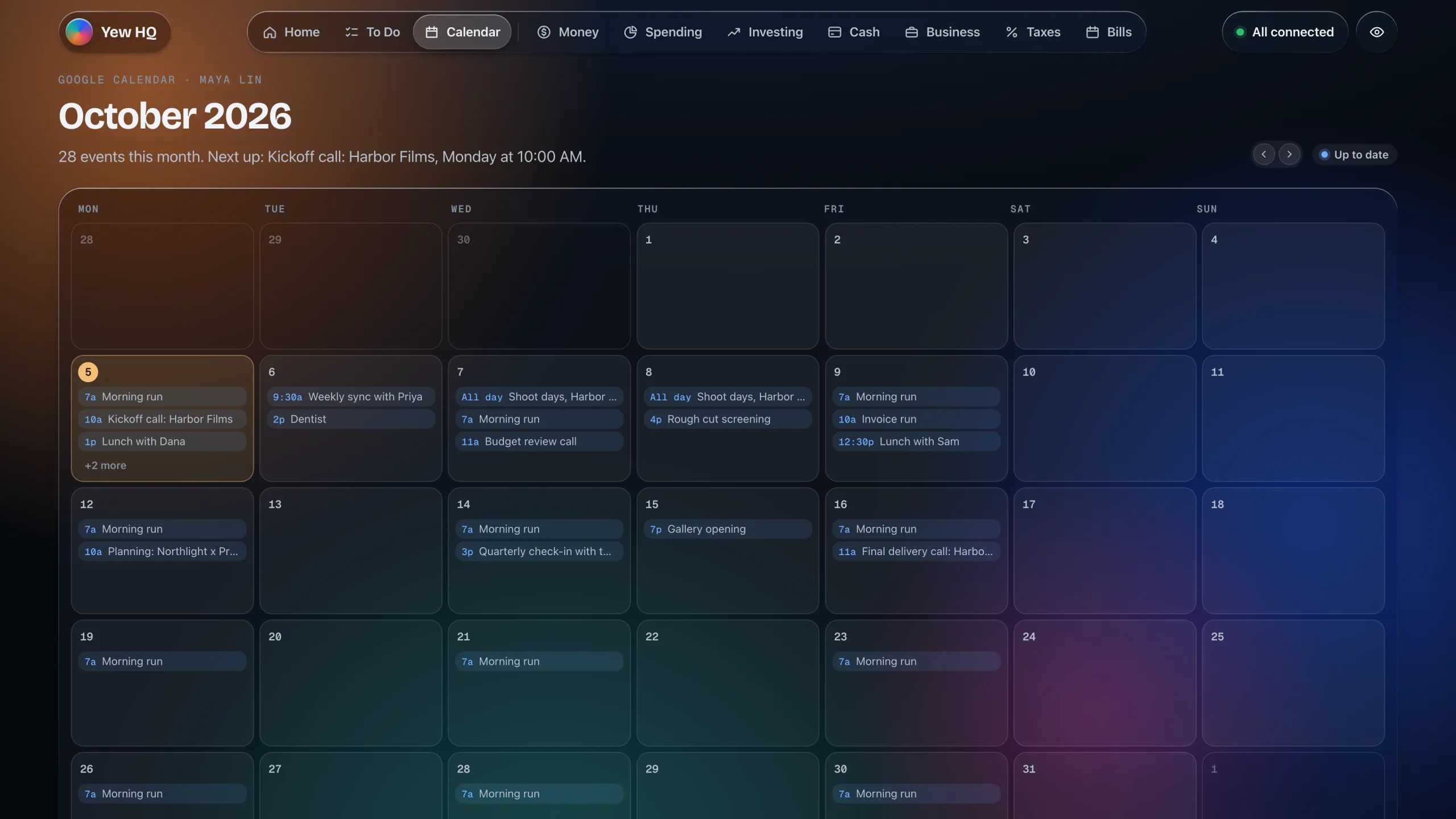This screenshot has height=819, width=1456.
Task: Open the Home tab
Action: (291, 32)
